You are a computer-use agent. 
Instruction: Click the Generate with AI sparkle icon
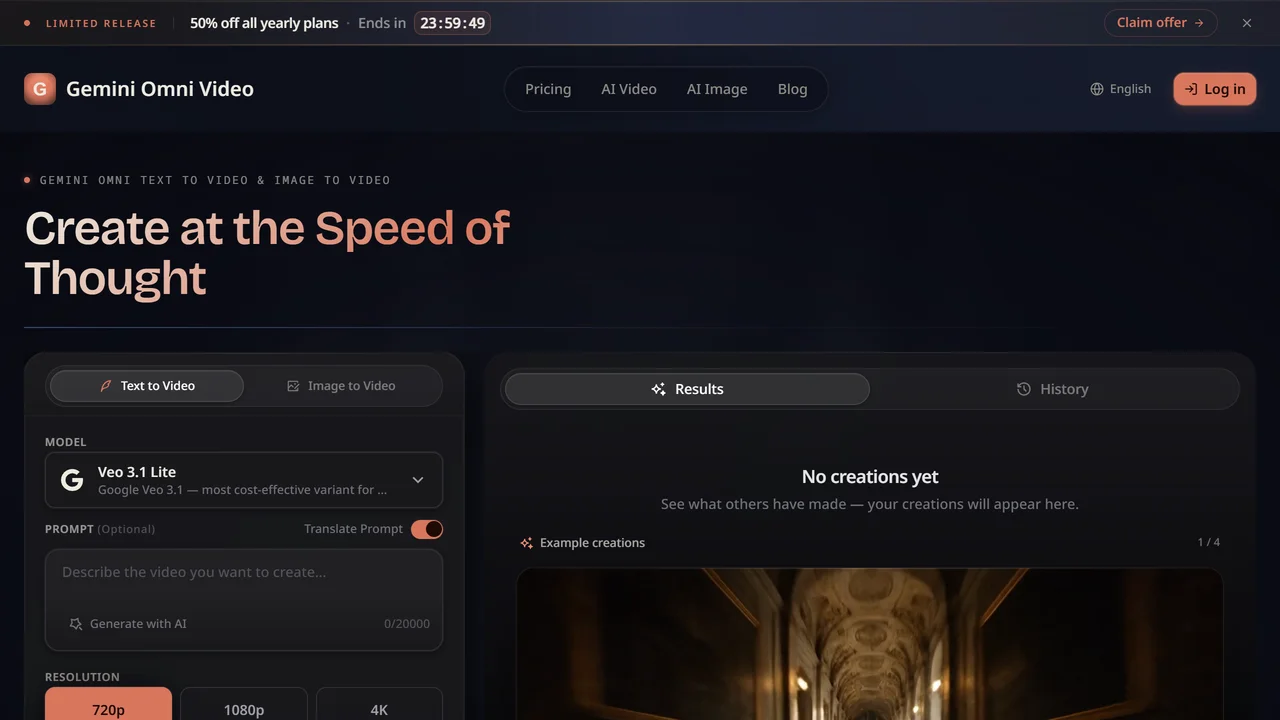(x=76, y=624)
